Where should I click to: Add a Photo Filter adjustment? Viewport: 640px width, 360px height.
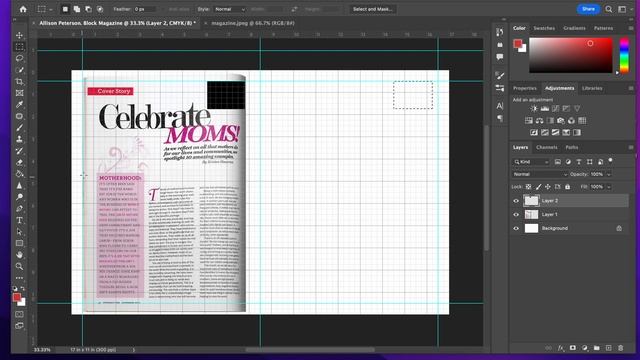click(561, 120)
